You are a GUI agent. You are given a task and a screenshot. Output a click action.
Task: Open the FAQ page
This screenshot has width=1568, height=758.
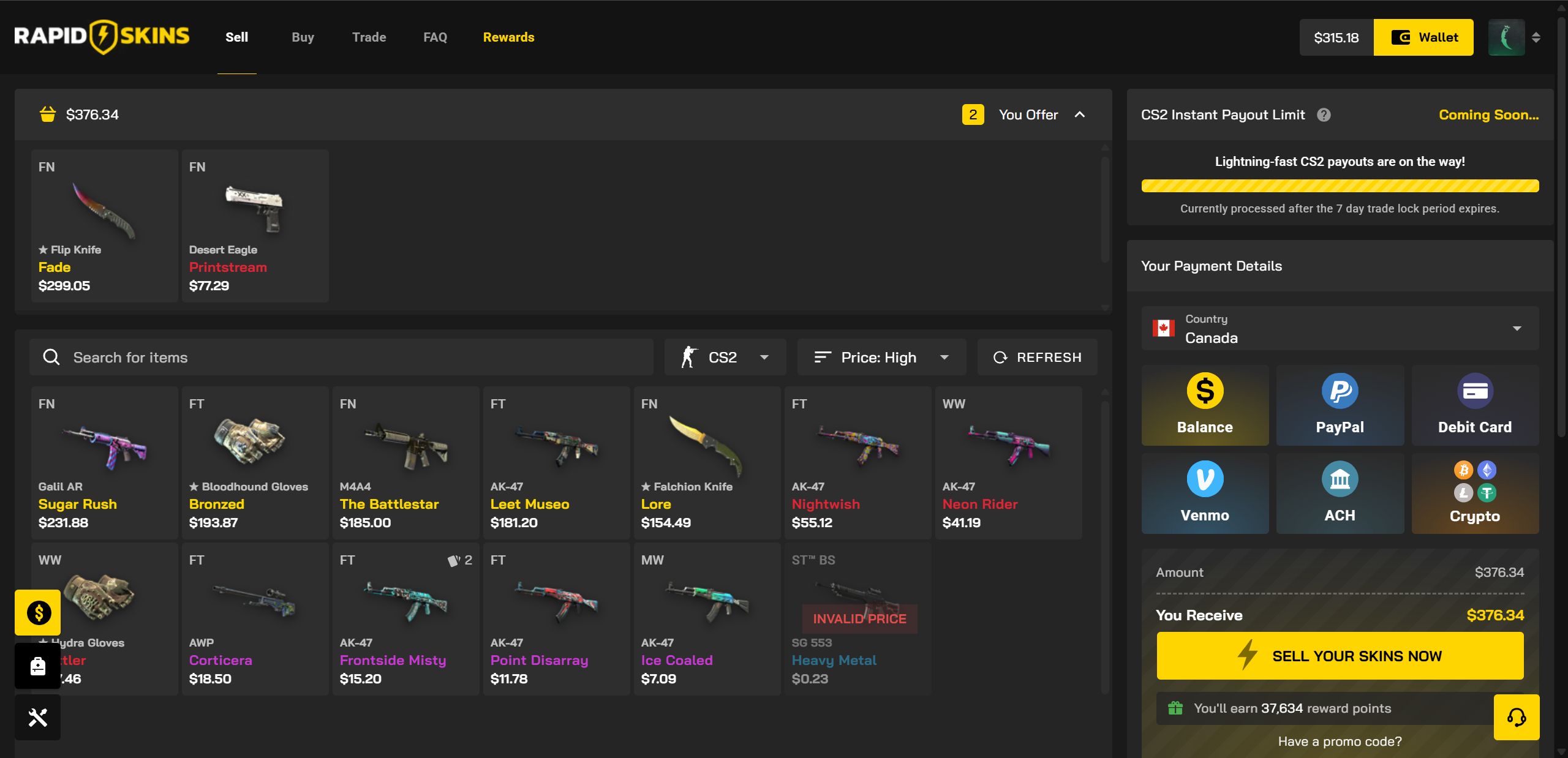435,37
